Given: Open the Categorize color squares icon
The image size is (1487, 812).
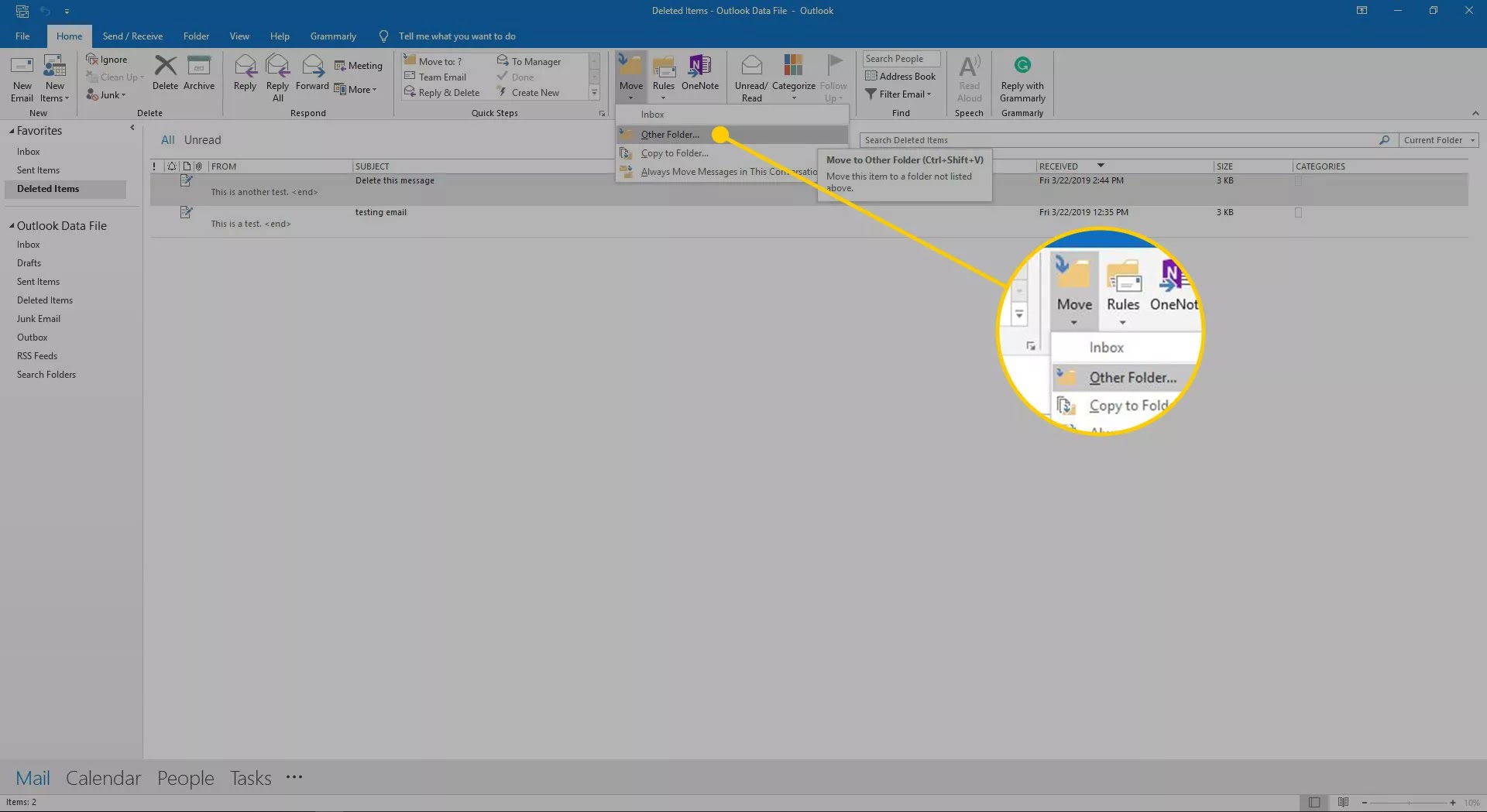Looking at the screenshot, I should (793, 65).
